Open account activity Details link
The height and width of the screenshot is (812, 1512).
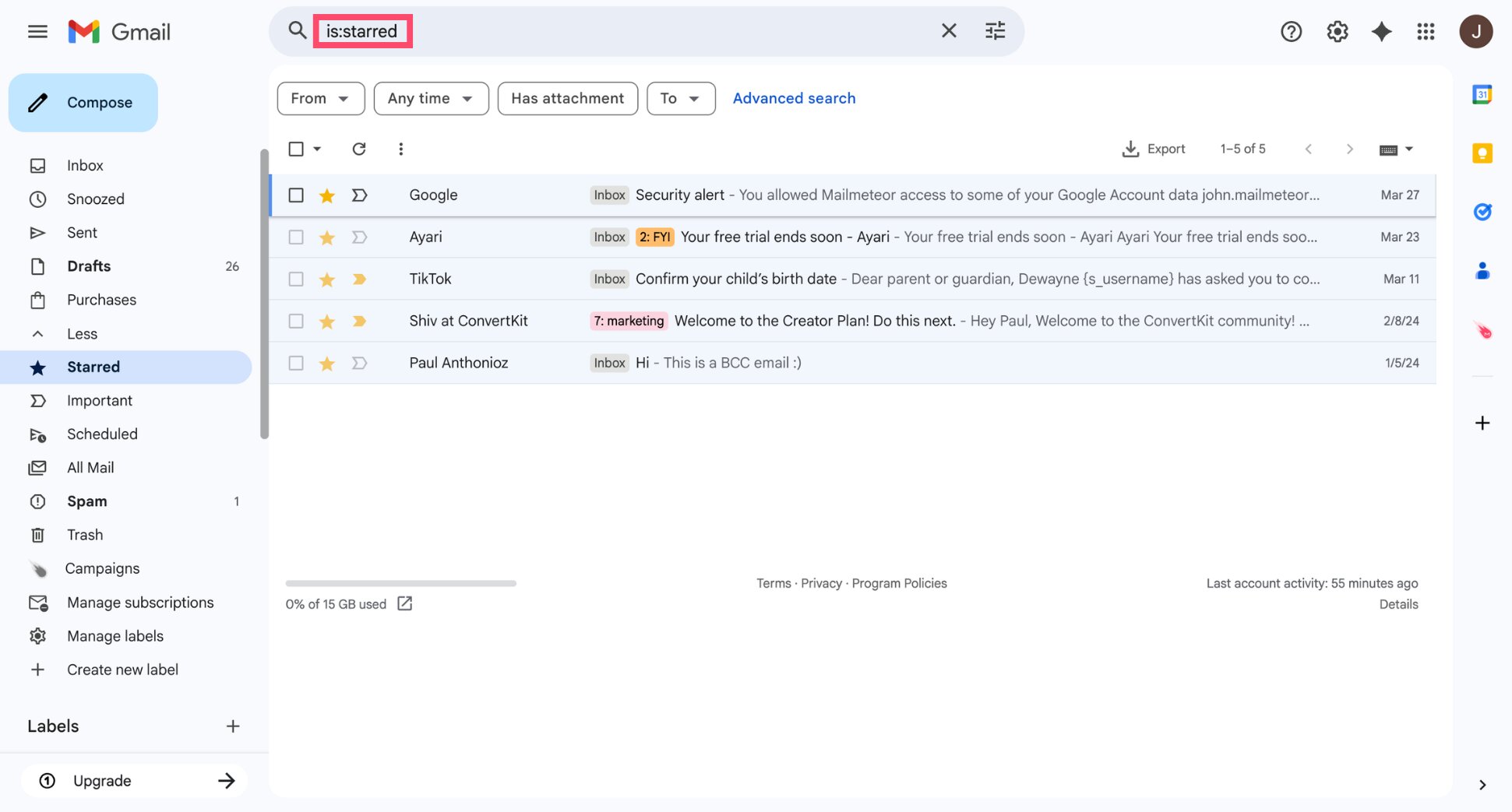pos(1398,604)
